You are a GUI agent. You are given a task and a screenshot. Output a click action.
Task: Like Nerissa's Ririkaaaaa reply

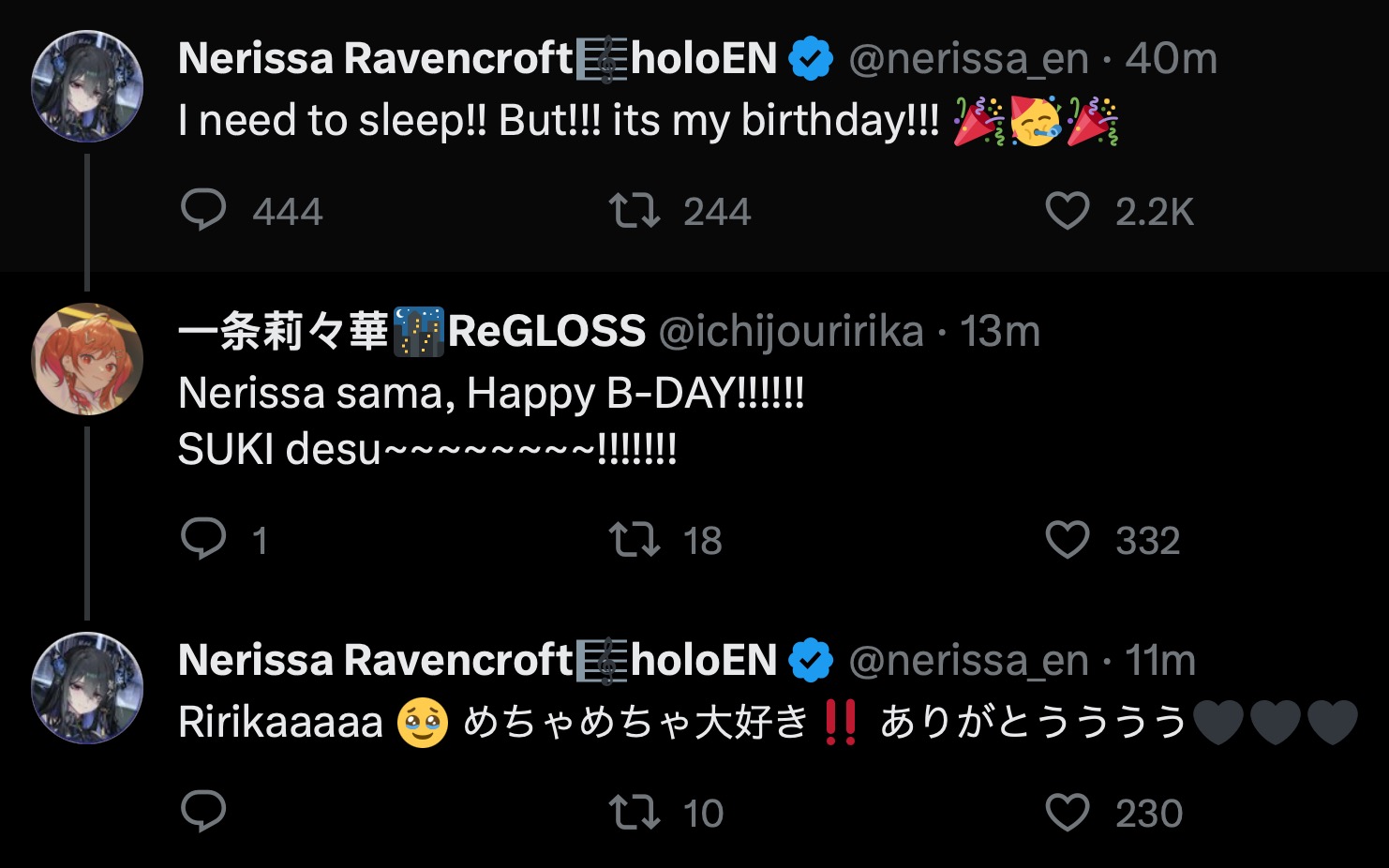pos(1067,813)
